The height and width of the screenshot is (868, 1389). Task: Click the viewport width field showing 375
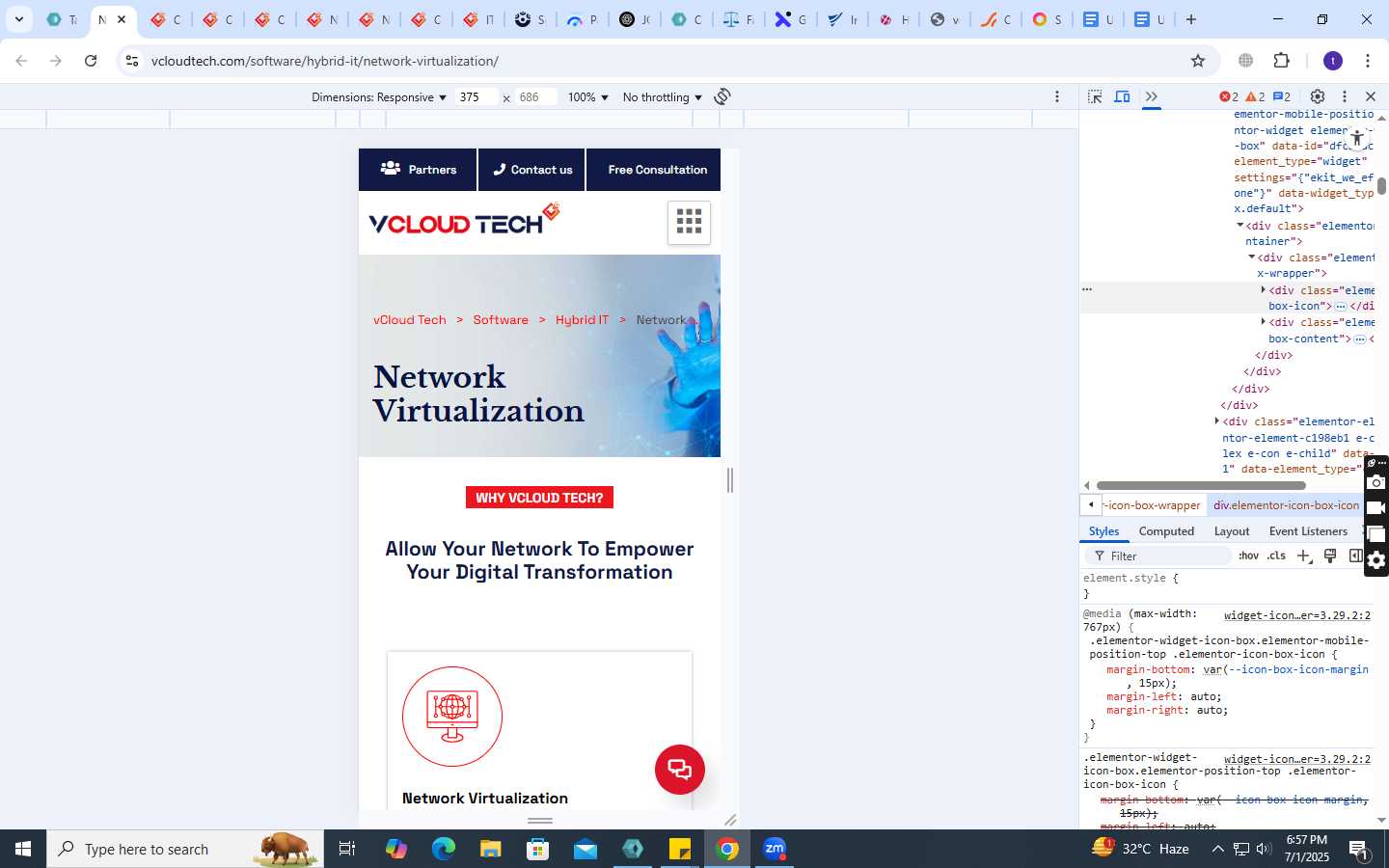point(477,96)
